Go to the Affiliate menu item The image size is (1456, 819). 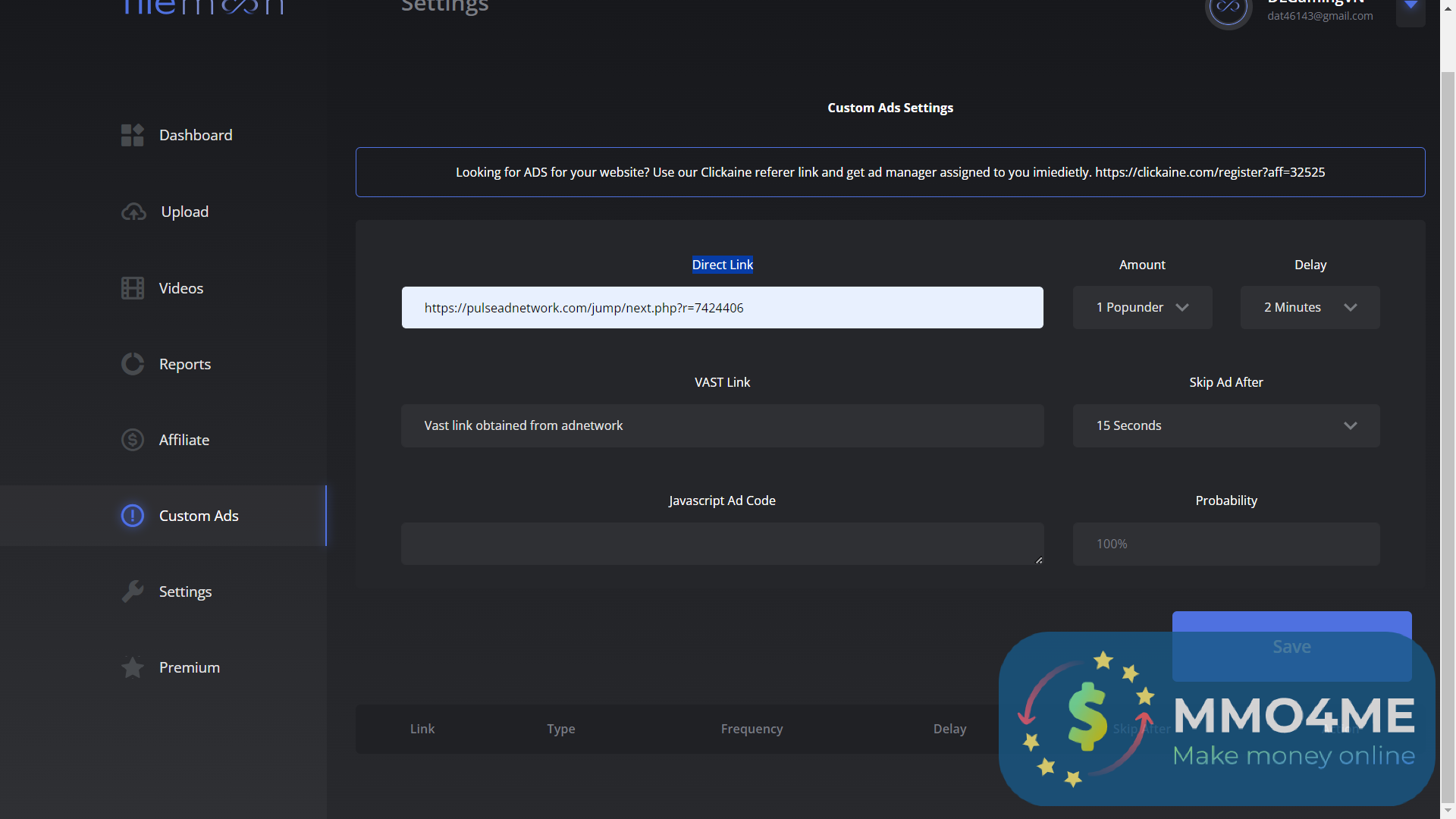[184, 440]
